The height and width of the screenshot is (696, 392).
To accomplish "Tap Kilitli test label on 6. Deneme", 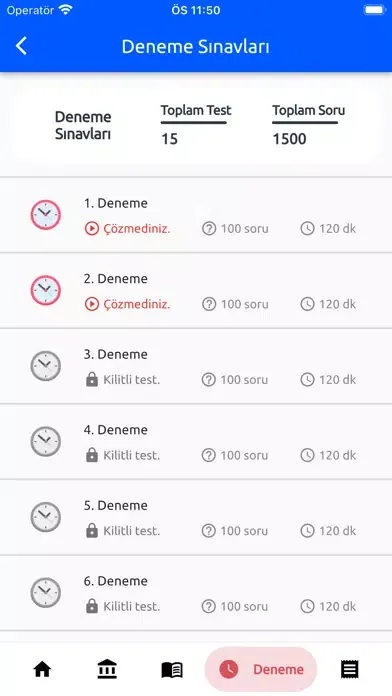I will click(x=131, y=606).
